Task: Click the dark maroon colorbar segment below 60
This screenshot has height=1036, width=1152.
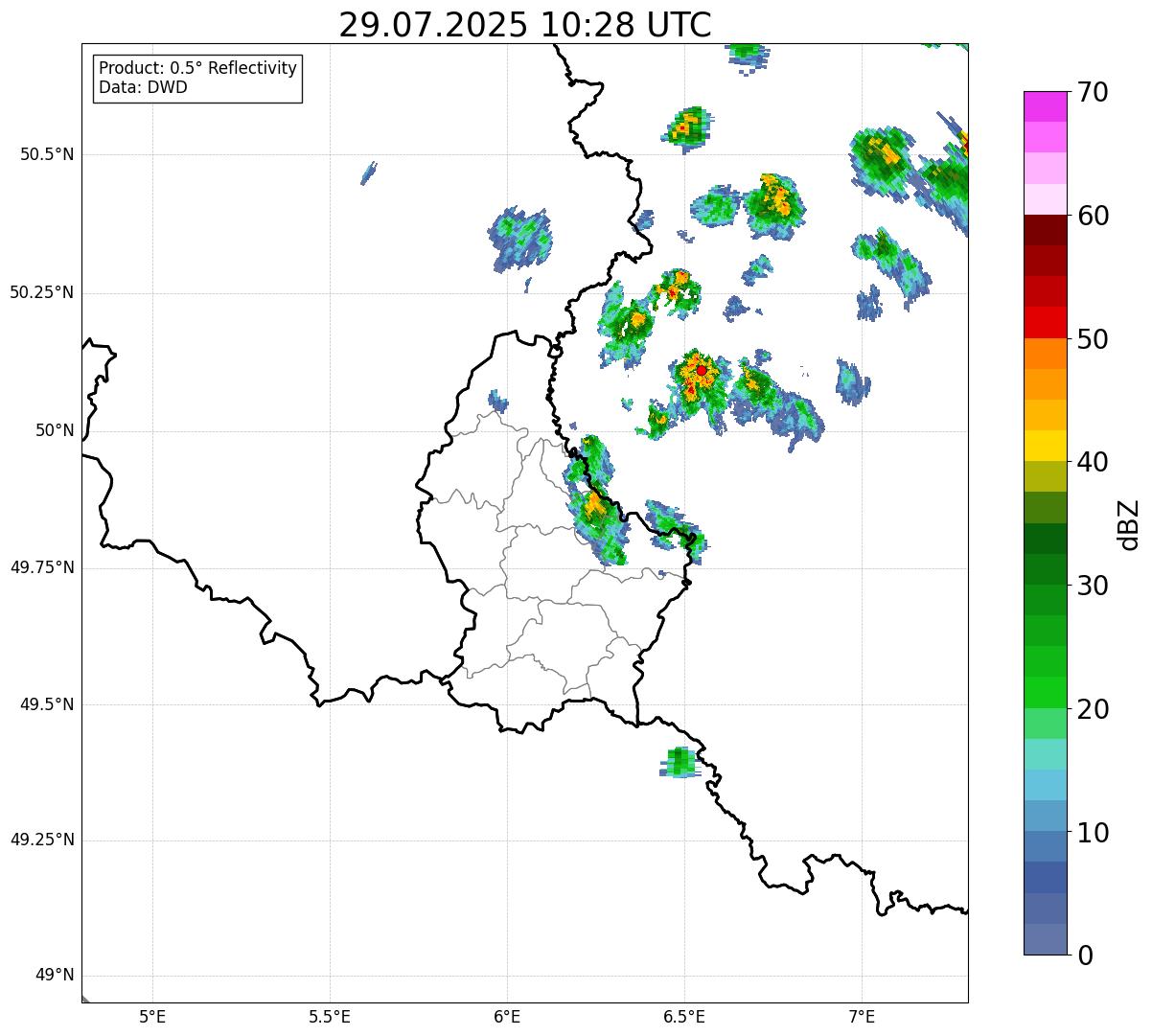Action: [1046, 230]
